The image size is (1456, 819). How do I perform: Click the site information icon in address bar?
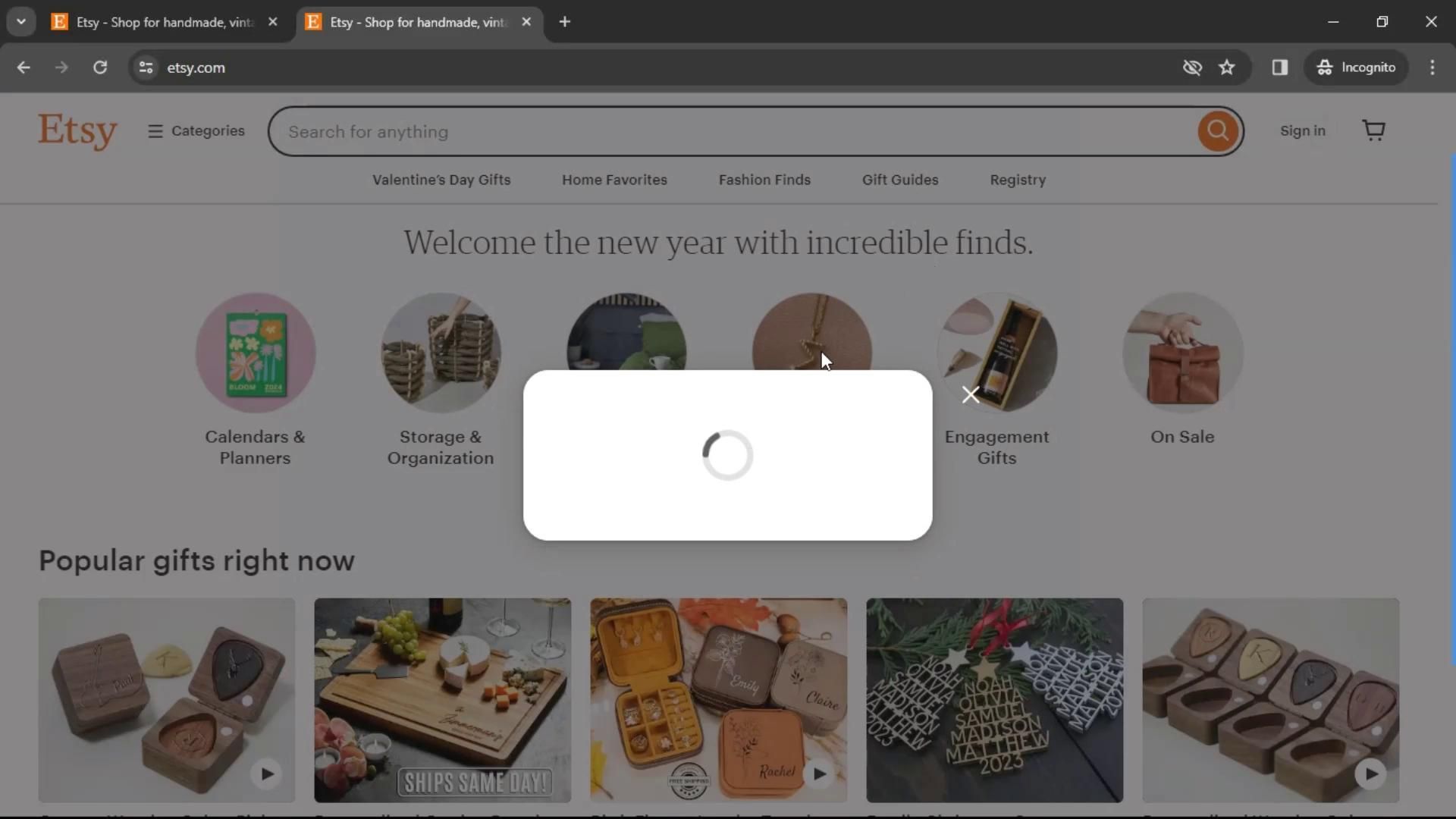146,67
